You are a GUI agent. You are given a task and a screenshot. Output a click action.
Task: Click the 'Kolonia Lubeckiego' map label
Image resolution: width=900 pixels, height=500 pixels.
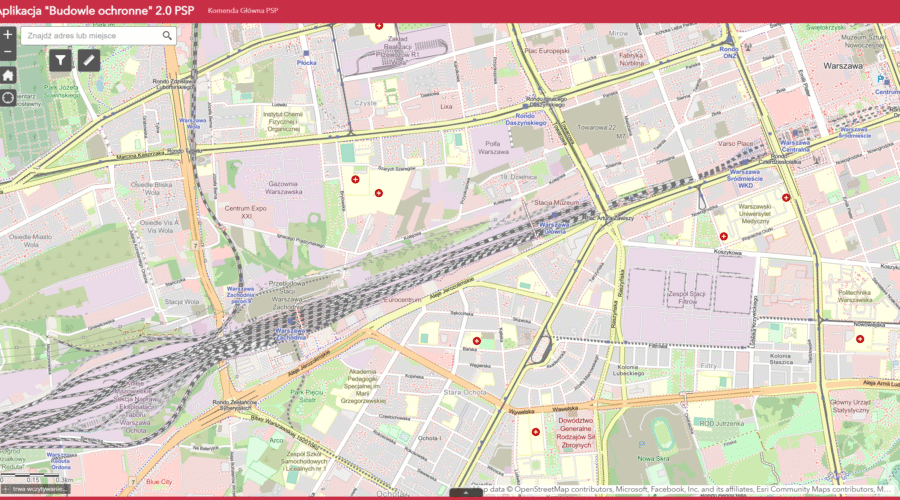(628, 370)
